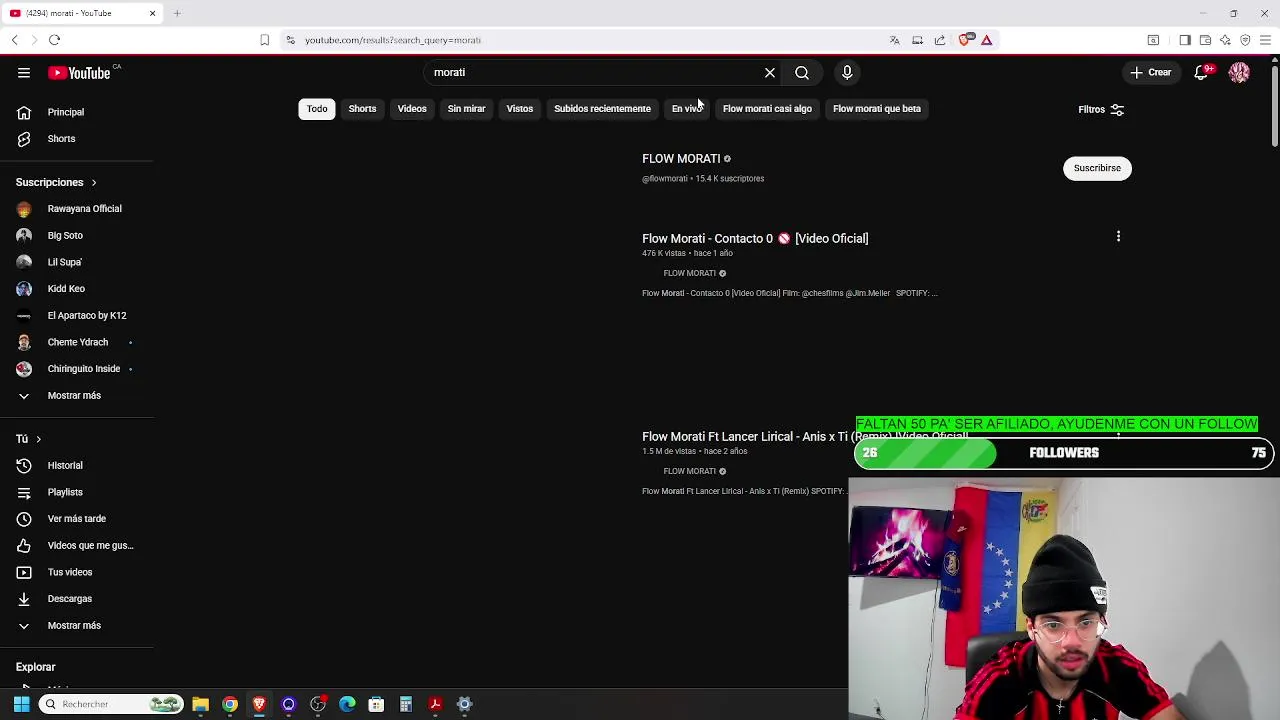Select the Todo filter chip
The height and width of the screenshot is (720, 1280).
tap(317, 109)
